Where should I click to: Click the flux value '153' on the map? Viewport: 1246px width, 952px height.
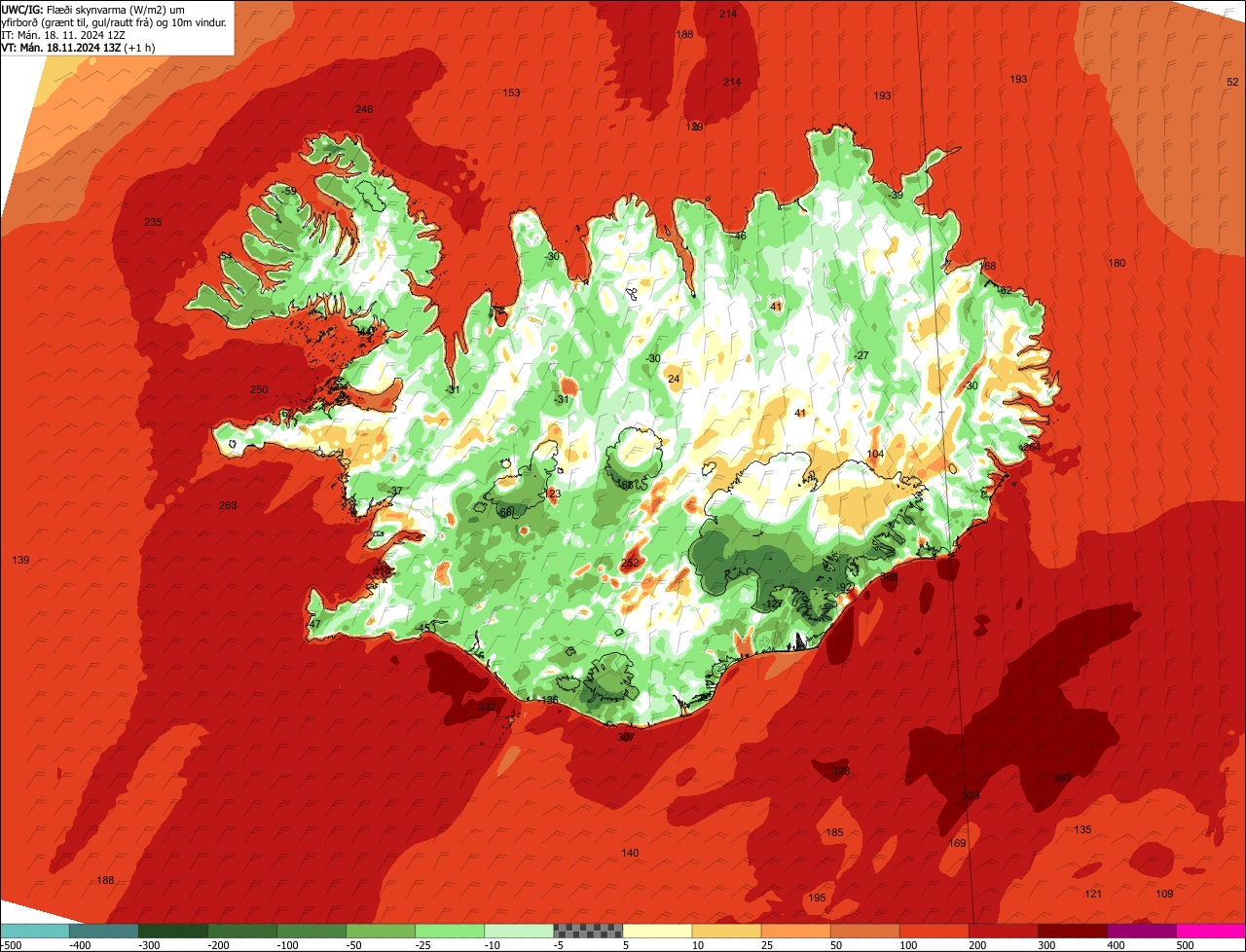(511, 92)
